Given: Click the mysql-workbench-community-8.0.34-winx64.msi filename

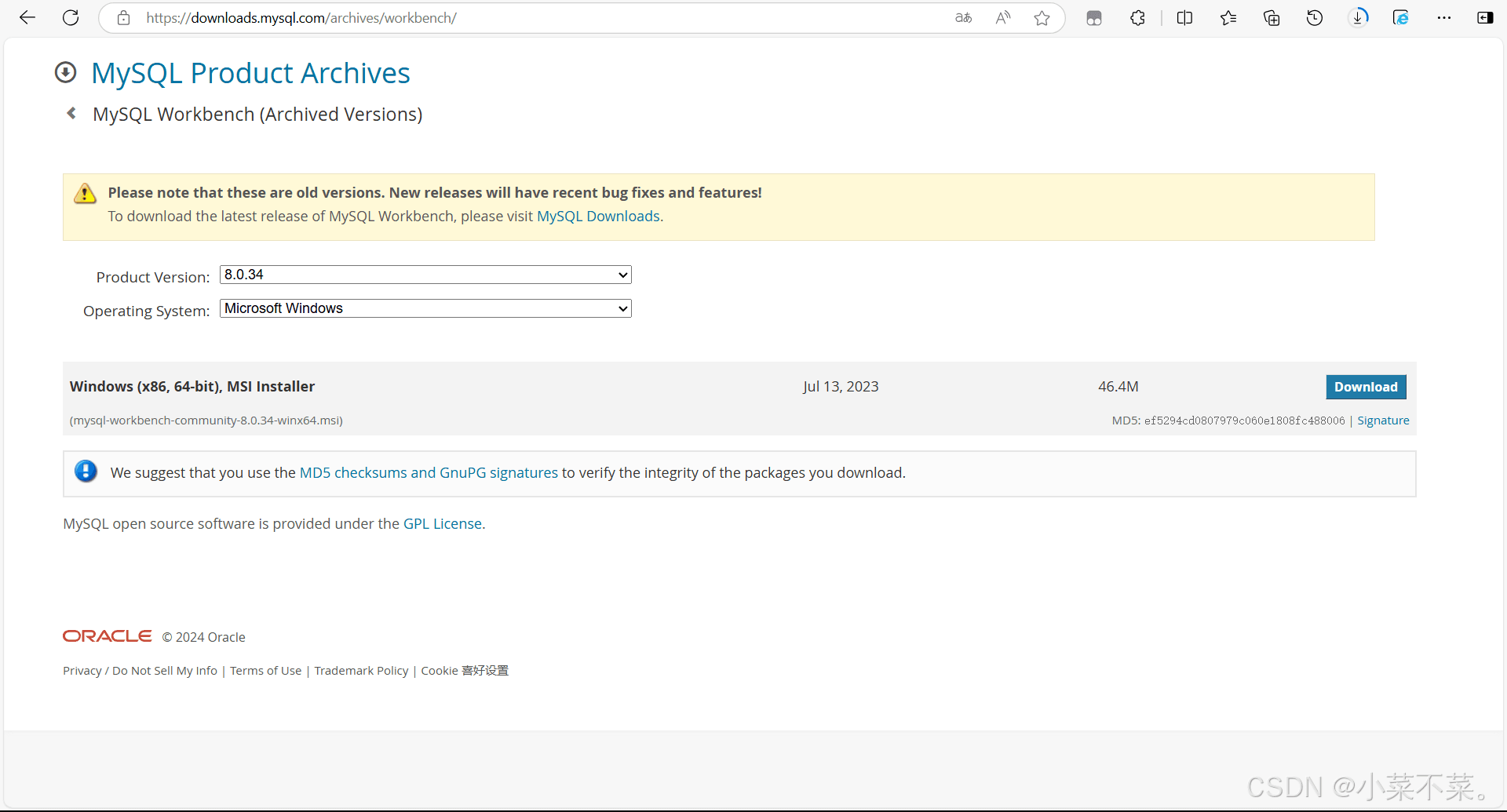Looking at the screenshot, I should [206, 421].
